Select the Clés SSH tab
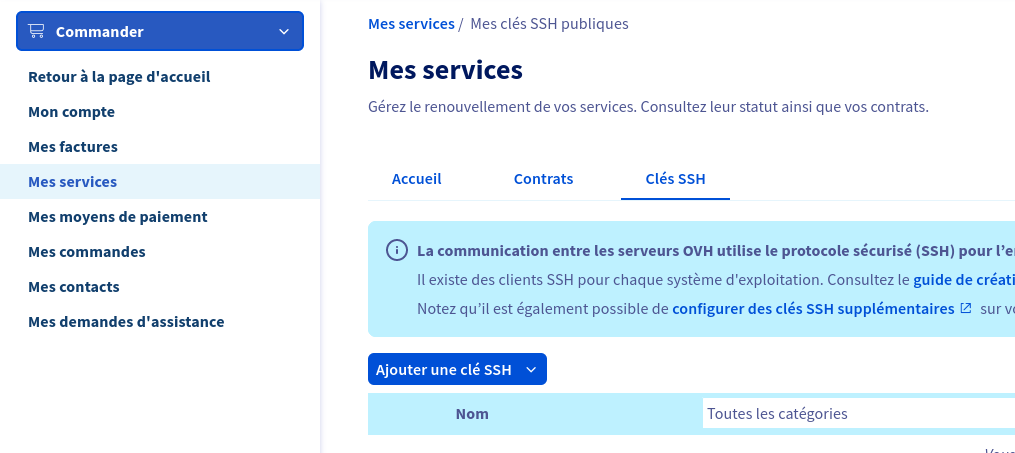The width and height of the screenshot is (1015, 453). tap(675, 179)
